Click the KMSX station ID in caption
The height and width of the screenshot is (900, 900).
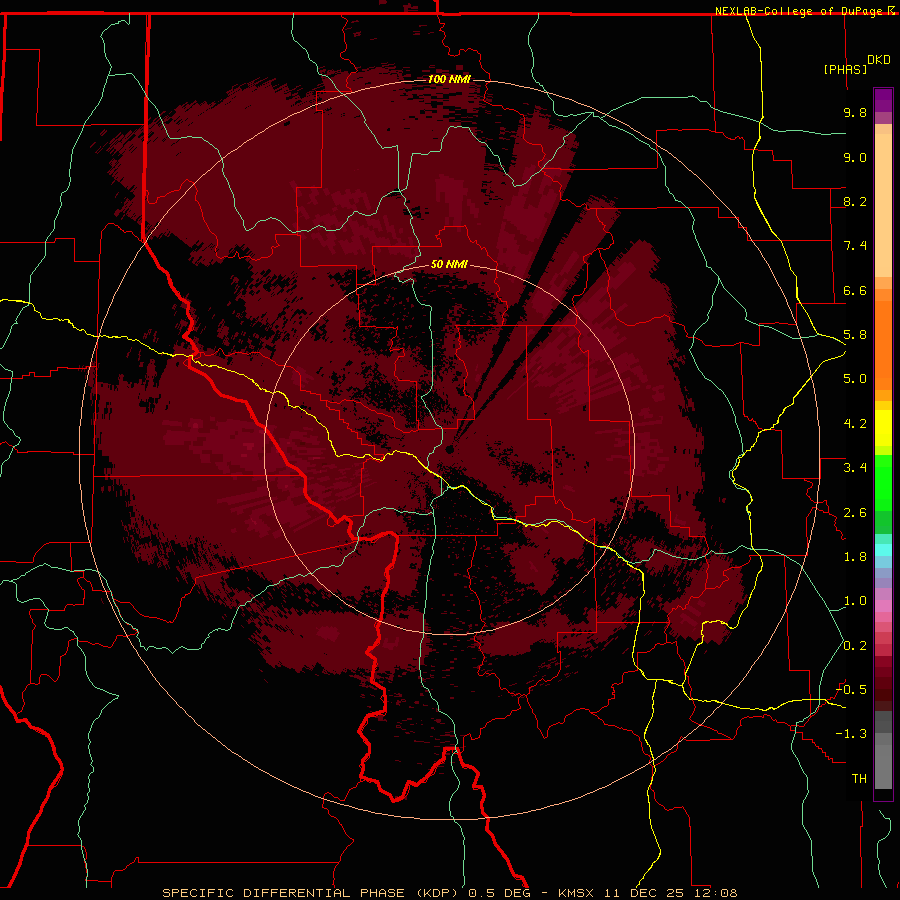click(x=575, y=893)
